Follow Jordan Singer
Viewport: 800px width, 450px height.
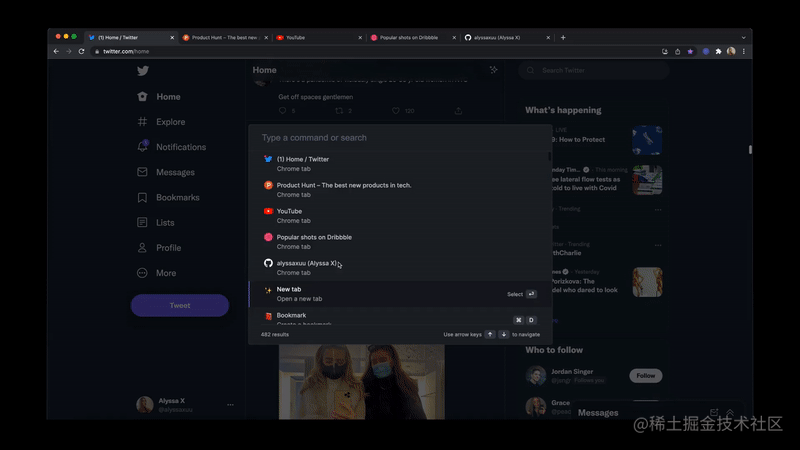tap(645, 376)
